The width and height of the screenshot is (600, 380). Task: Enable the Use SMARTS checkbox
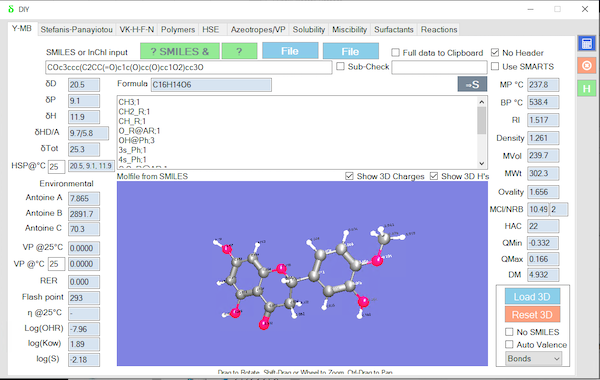point(495,66)
